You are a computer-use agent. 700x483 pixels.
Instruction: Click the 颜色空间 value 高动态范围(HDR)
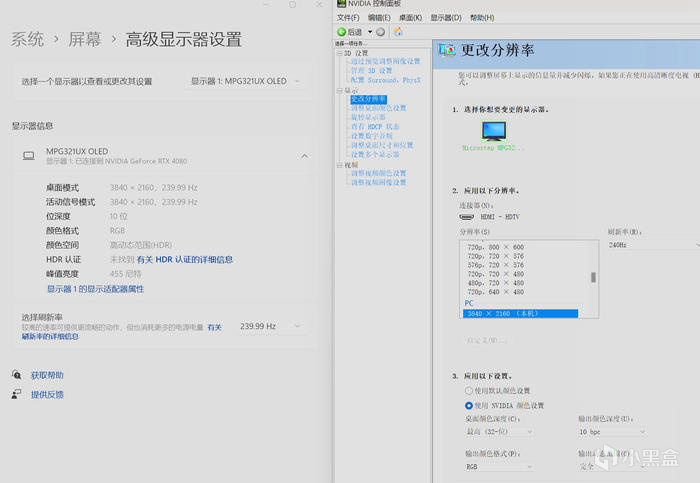coord(141,245)
